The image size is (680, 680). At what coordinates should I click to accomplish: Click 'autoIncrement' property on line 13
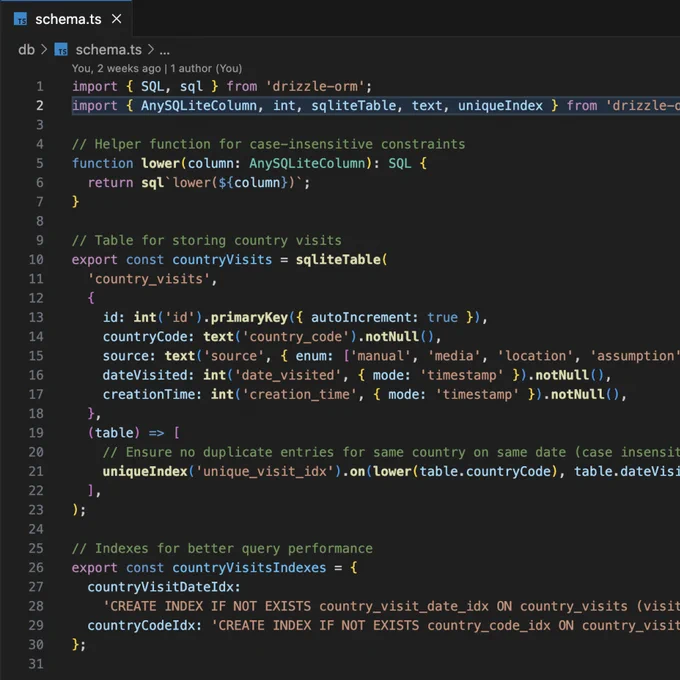361,317
